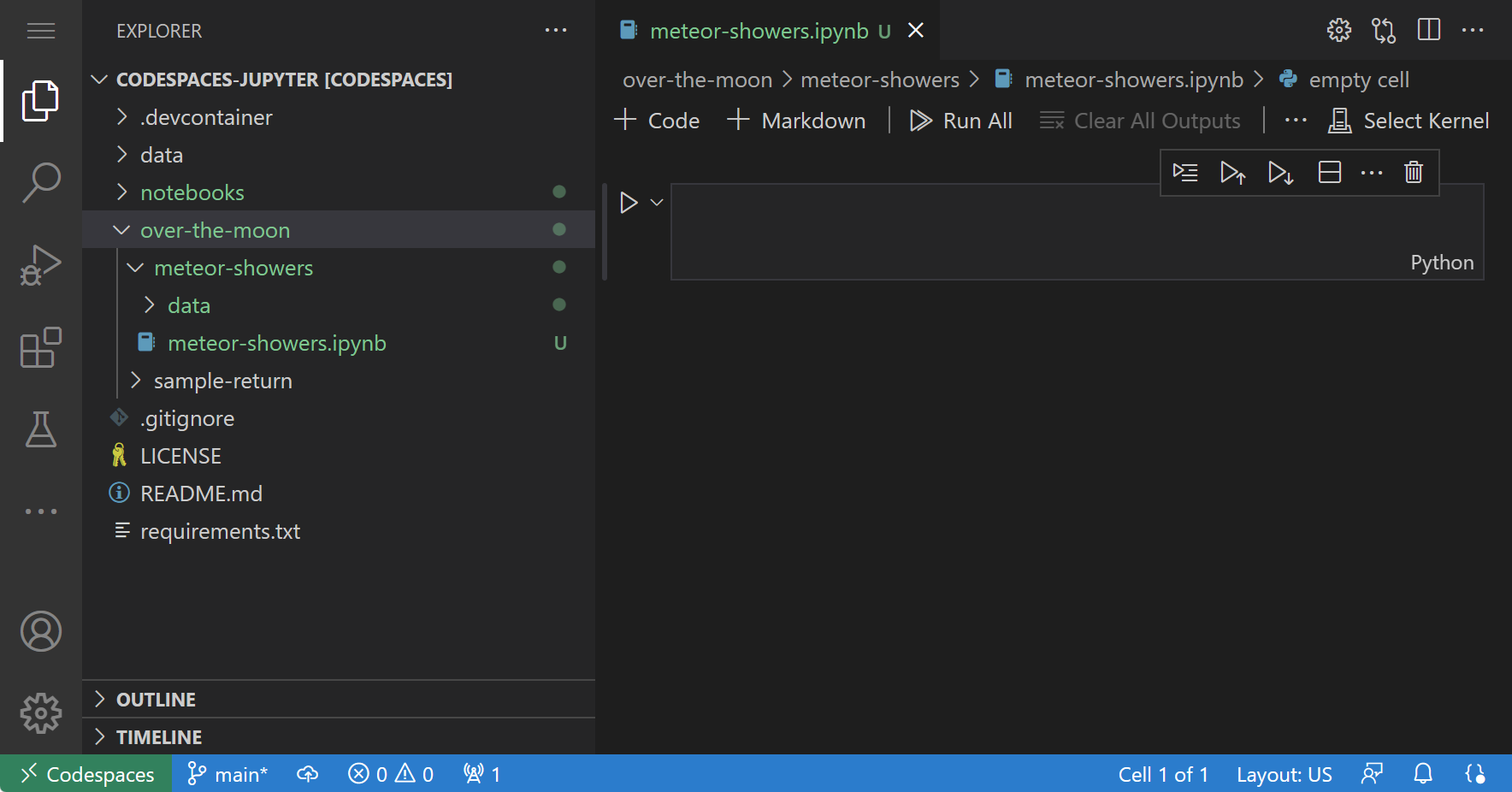This screenshot has width=1512, height=792.
Task: Open the Search view icon
Action: [41, 183]
